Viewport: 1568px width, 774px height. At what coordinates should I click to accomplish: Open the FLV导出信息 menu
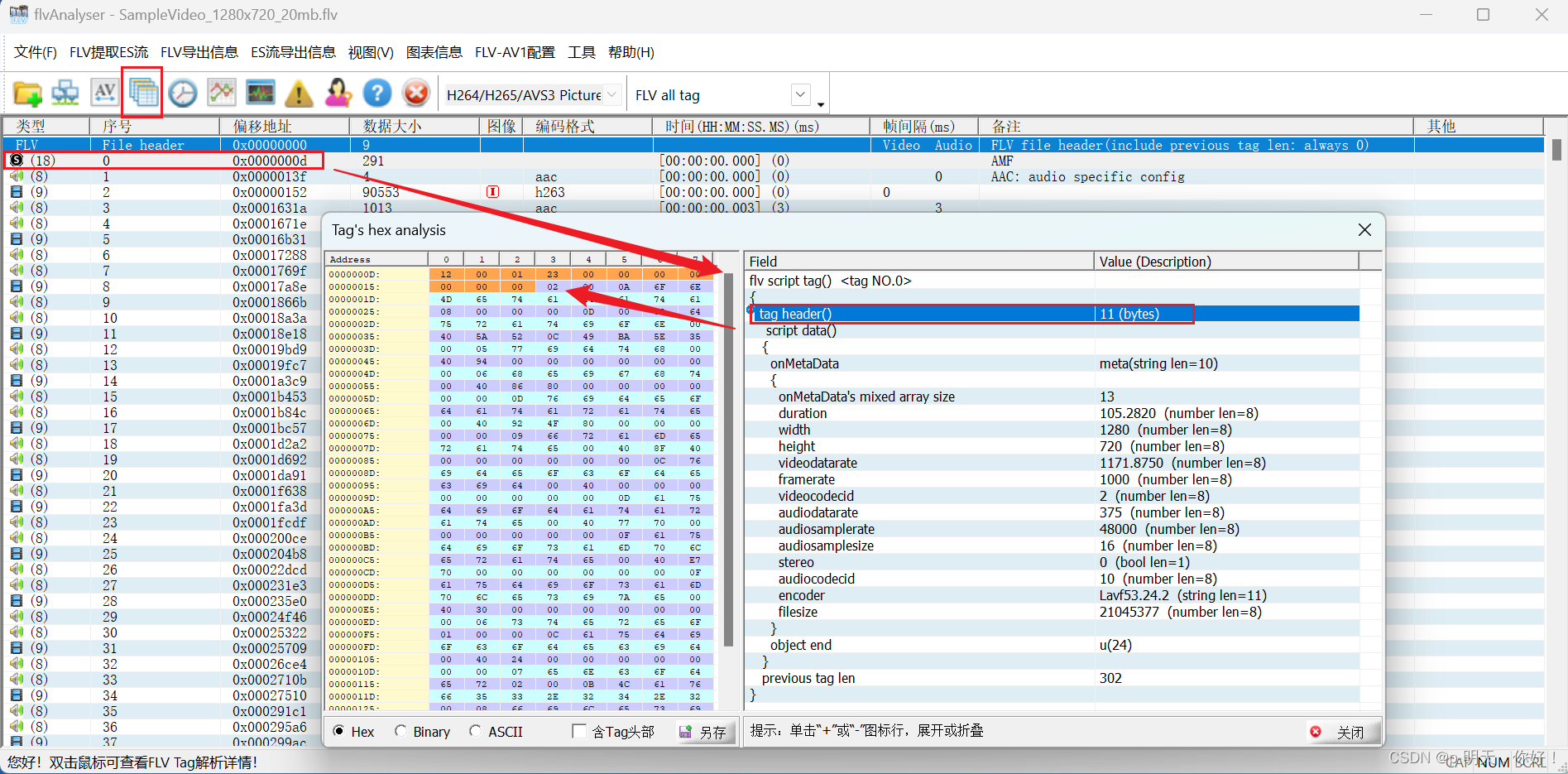[x=199, y=52]
